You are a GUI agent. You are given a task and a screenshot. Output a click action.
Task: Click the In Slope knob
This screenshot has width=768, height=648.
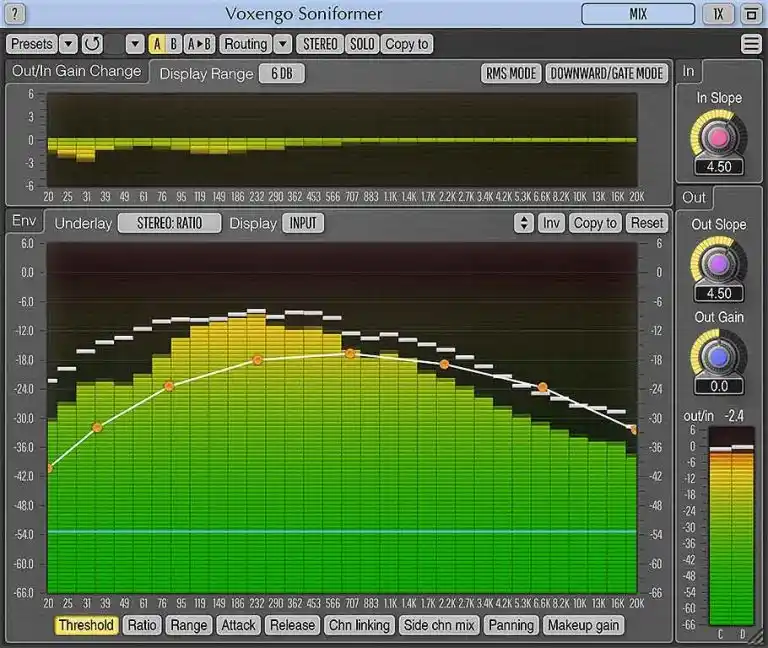coord(719,138)
